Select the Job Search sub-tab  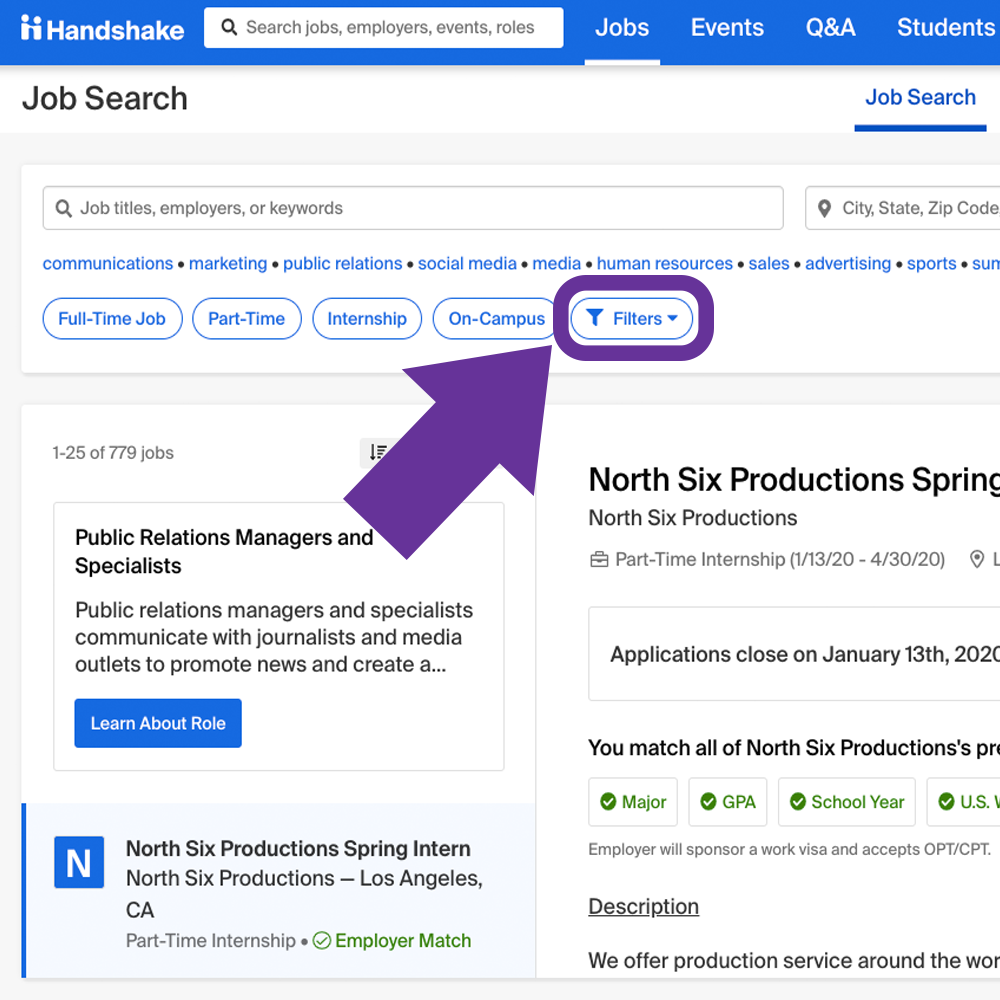pos(920,98)
